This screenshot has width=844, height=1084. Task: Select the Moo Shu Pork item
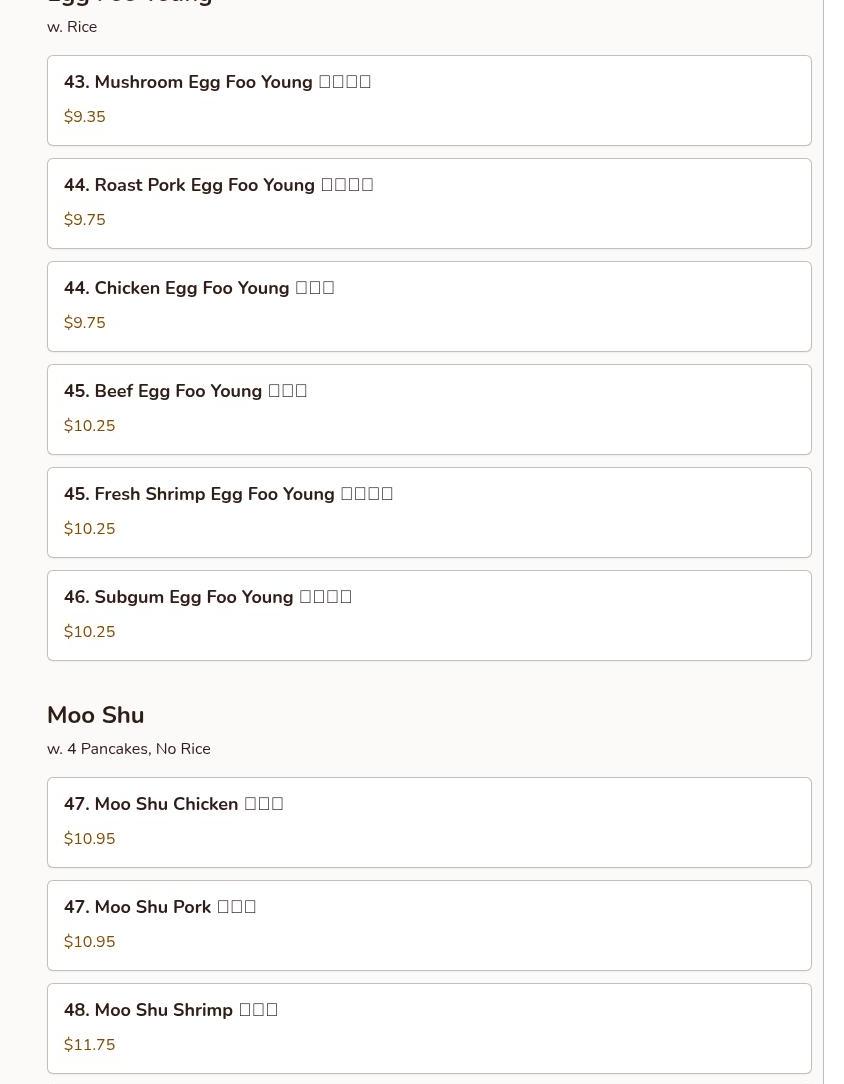point(429,925)
